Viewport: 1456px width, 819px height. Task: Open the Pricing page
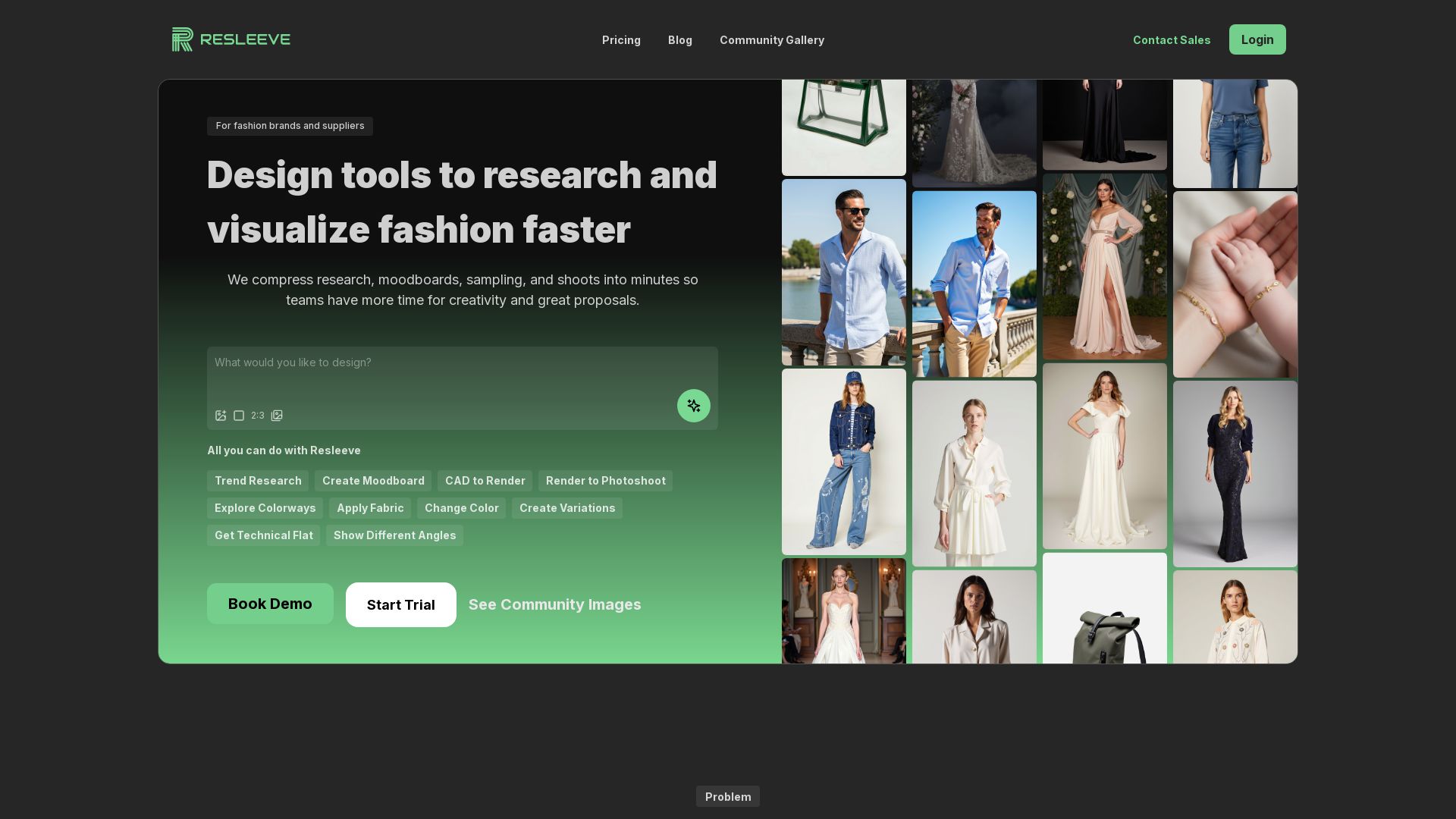pos(621,40)
